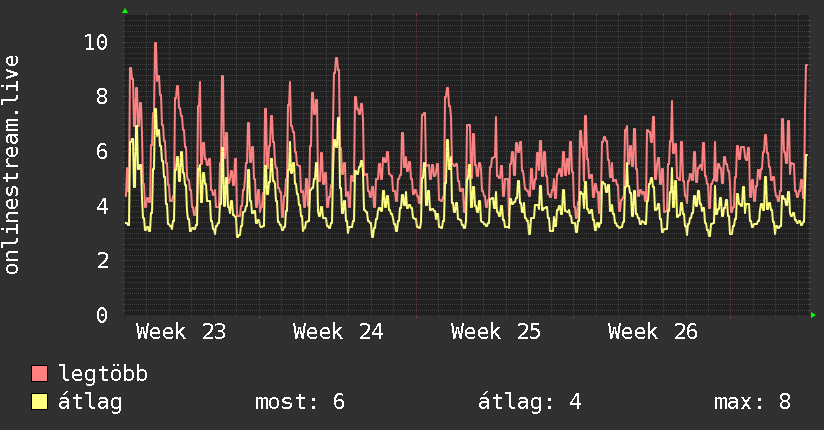Click the "max: 8" statistic
Viewport: 824px width, 430px height.
(x=753, y=402)
